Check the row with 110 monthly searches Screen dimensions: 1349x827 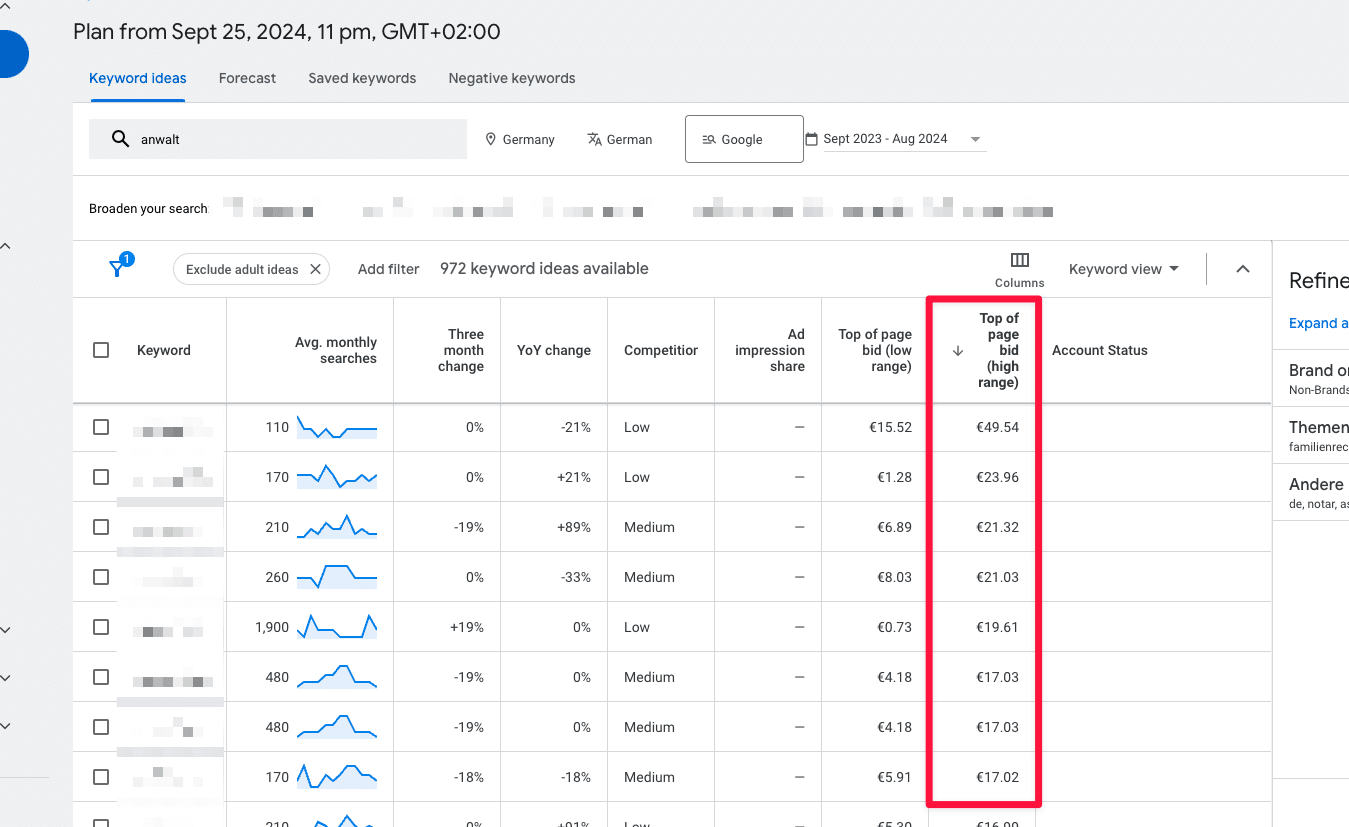tap(101, 427)
